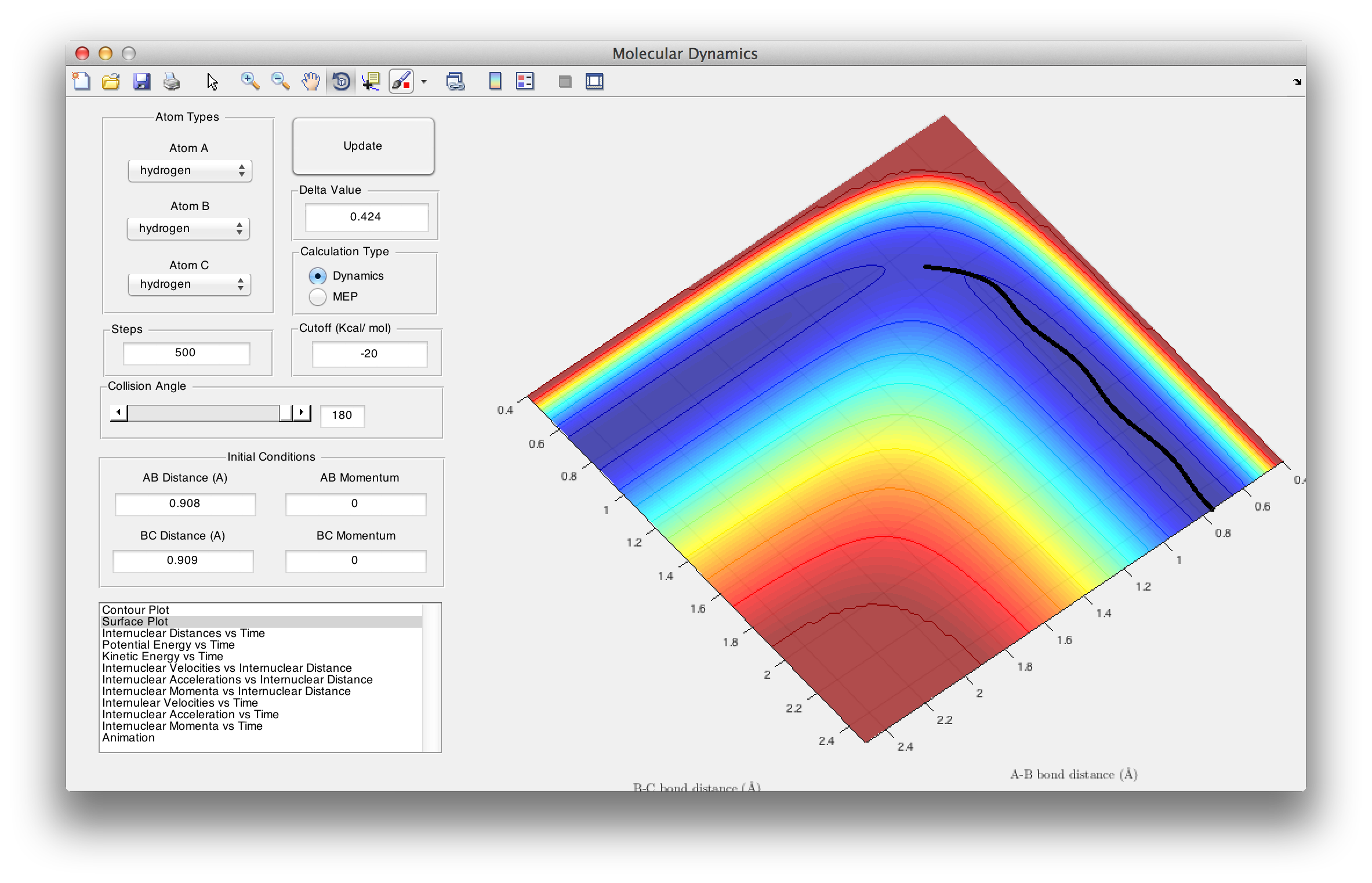The width and height of the screenshot is (1372, 883).
Task: Select the Zoom Out magnifier tool
Action: [x=280, y=82]
